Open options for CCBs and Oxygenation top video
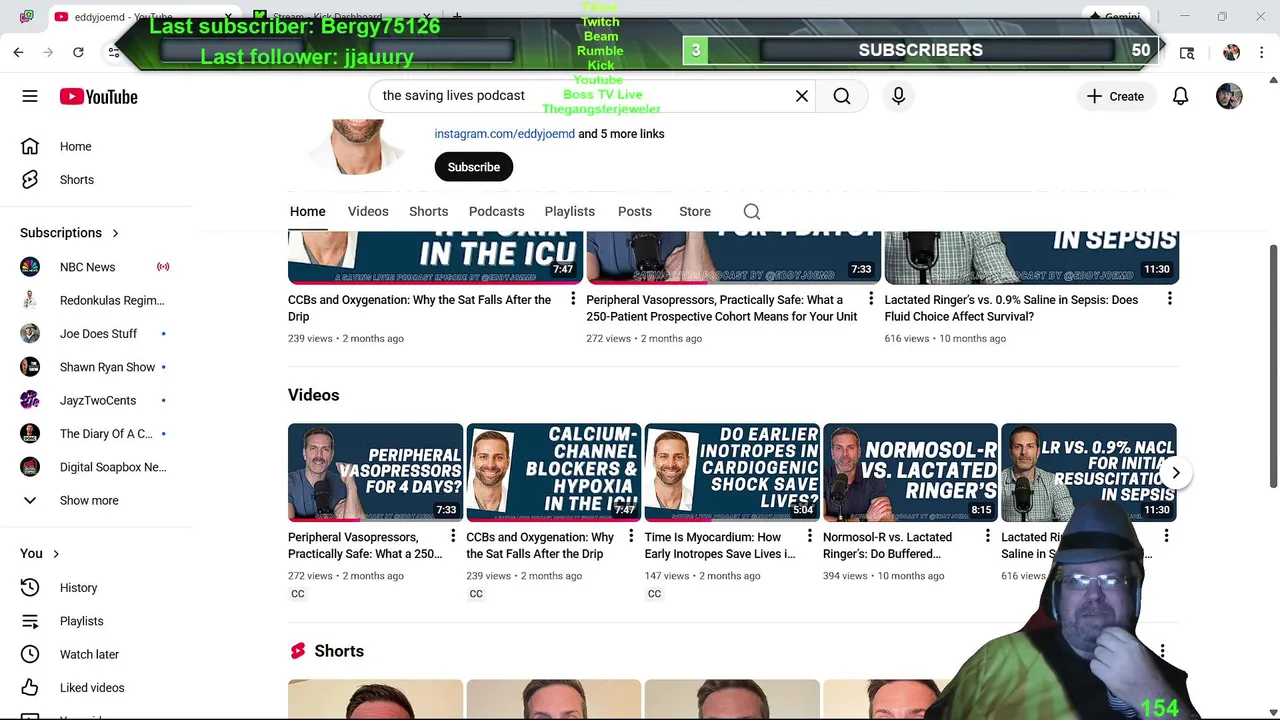The height and width of the screenshot is (720, 1280). click(x=573, y=299)
